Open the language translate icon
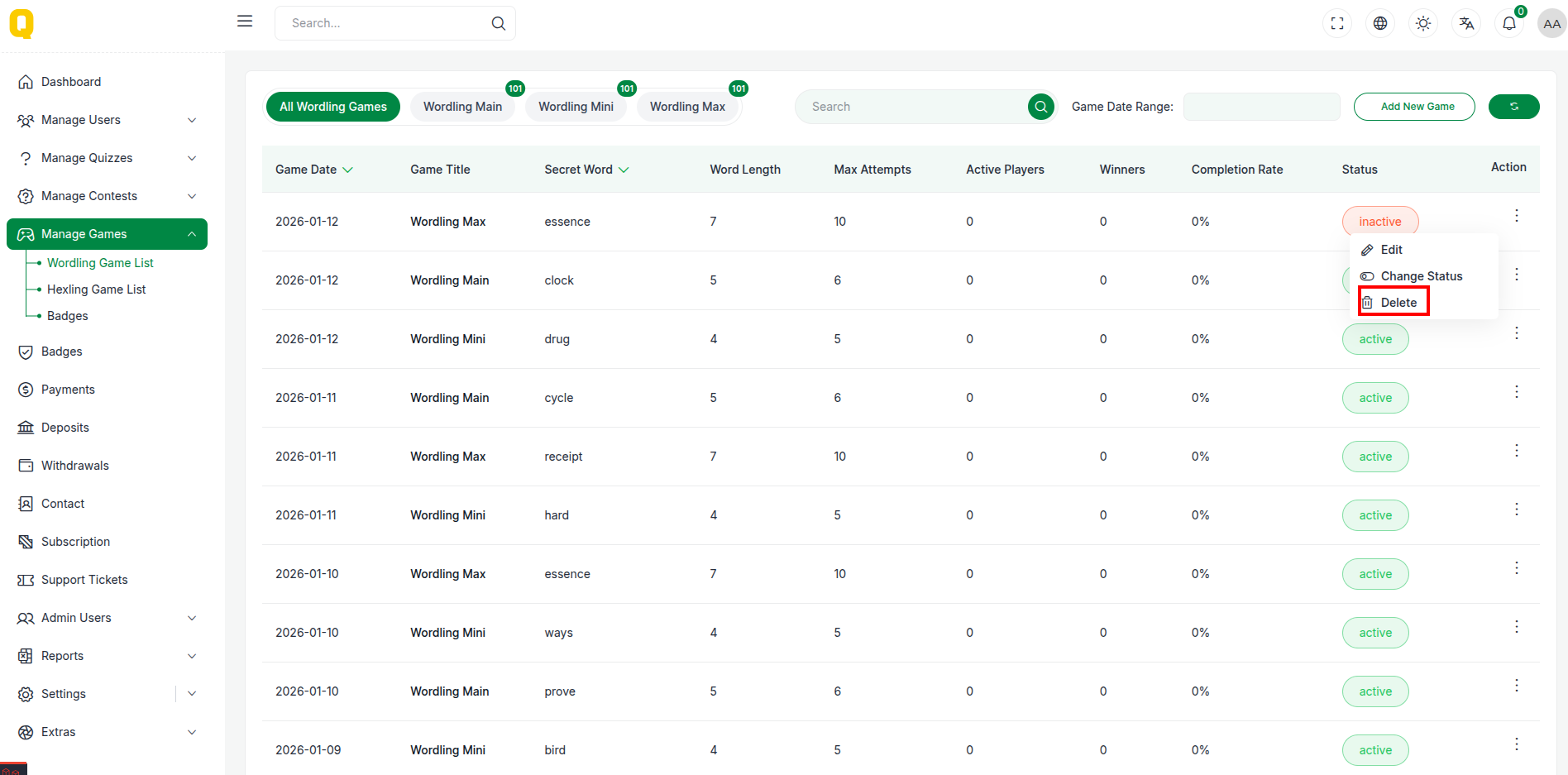1568x775 pixels. 1466,23
